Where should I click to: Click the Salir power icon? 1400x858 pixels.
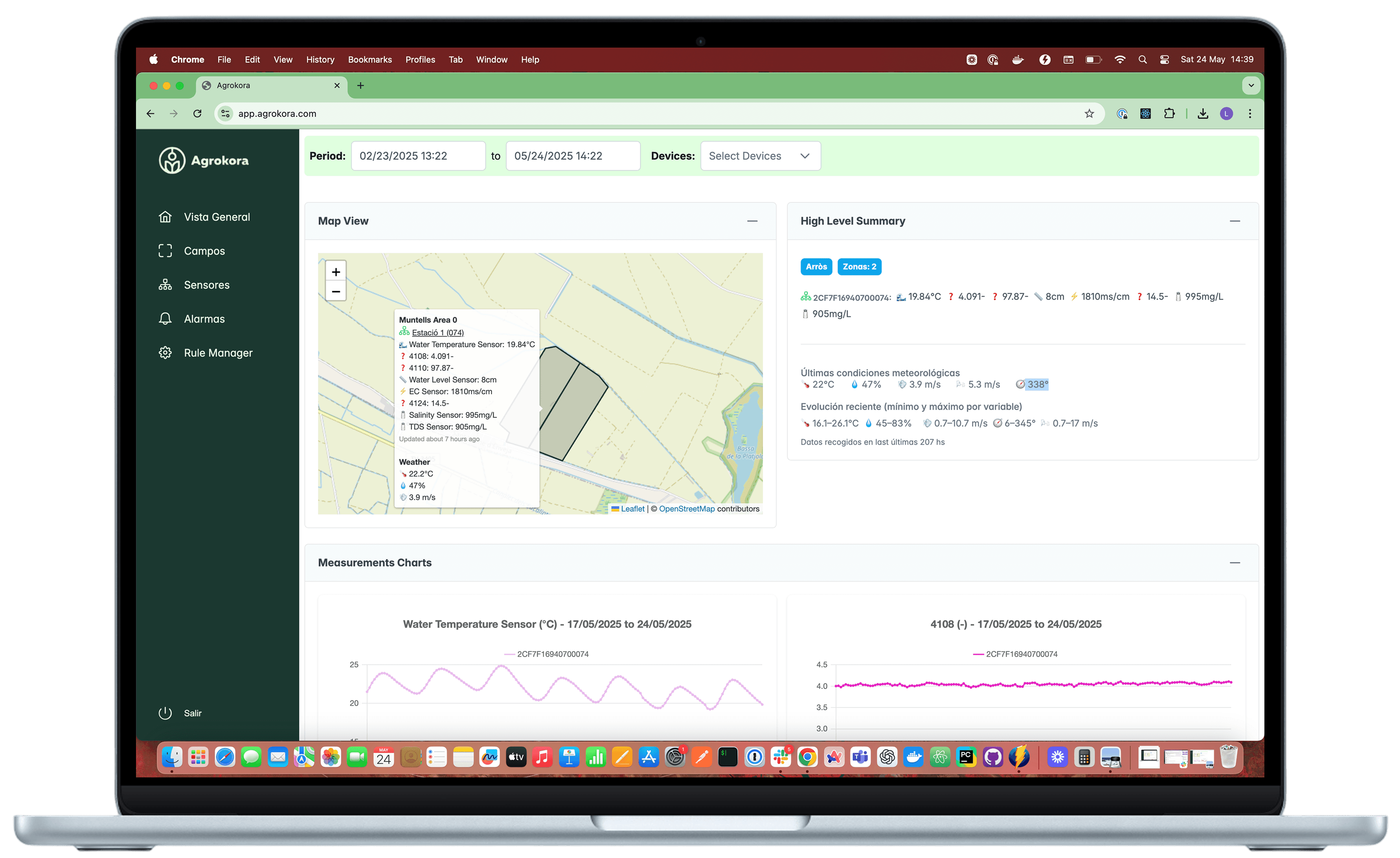[x=165, y=713]
